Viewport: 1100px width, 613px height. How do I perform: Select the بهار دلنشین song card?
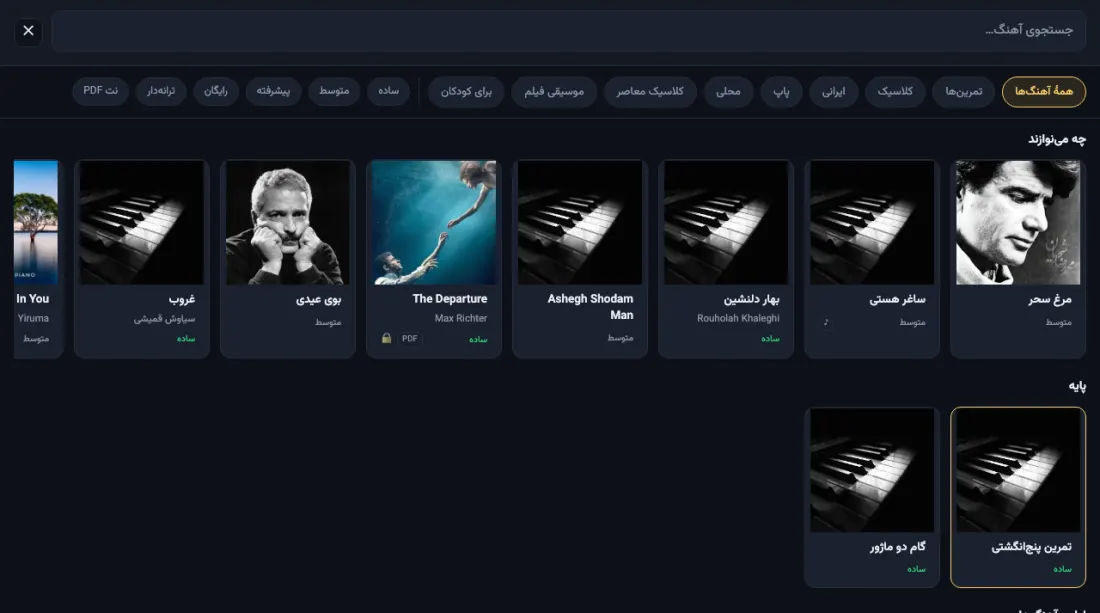click(726, 259)
